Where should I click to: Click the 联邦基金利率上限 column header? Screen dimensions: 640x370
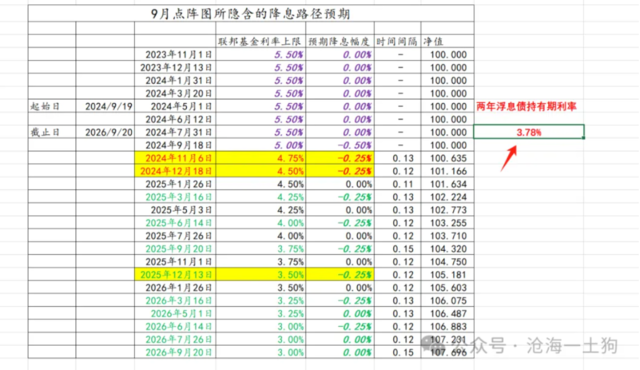[x=260, y=41]
